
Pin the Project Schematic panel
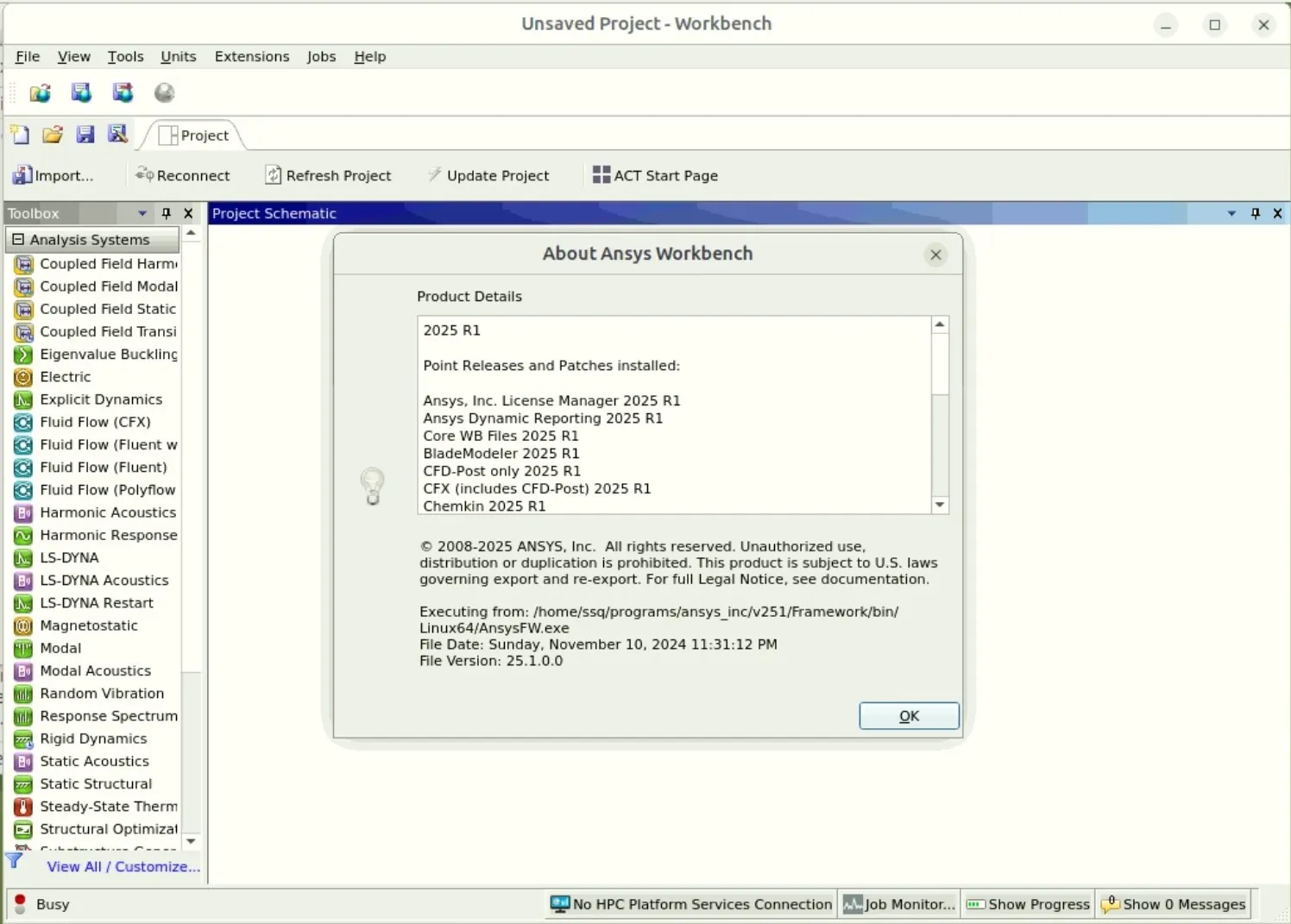[1255, 213]
